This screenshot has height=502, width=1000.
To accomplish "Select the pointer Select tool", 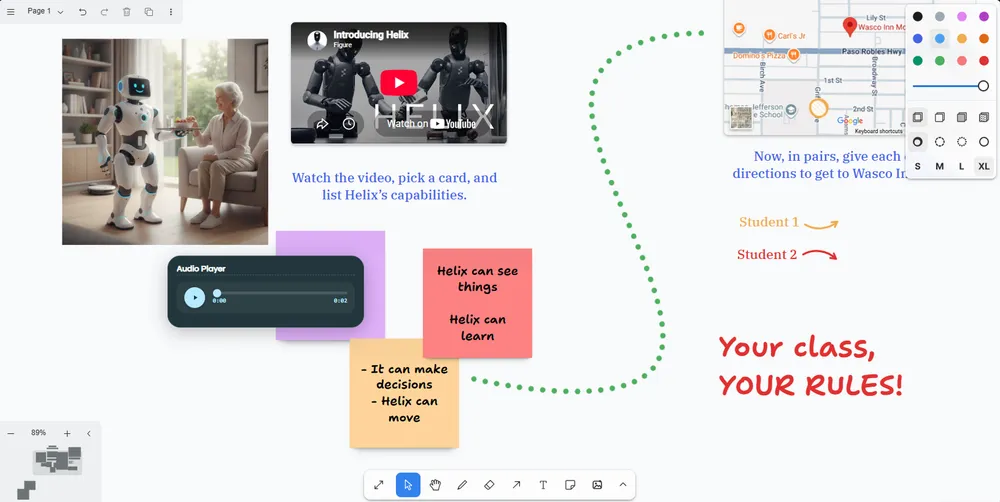I will (x=408, y=485).
